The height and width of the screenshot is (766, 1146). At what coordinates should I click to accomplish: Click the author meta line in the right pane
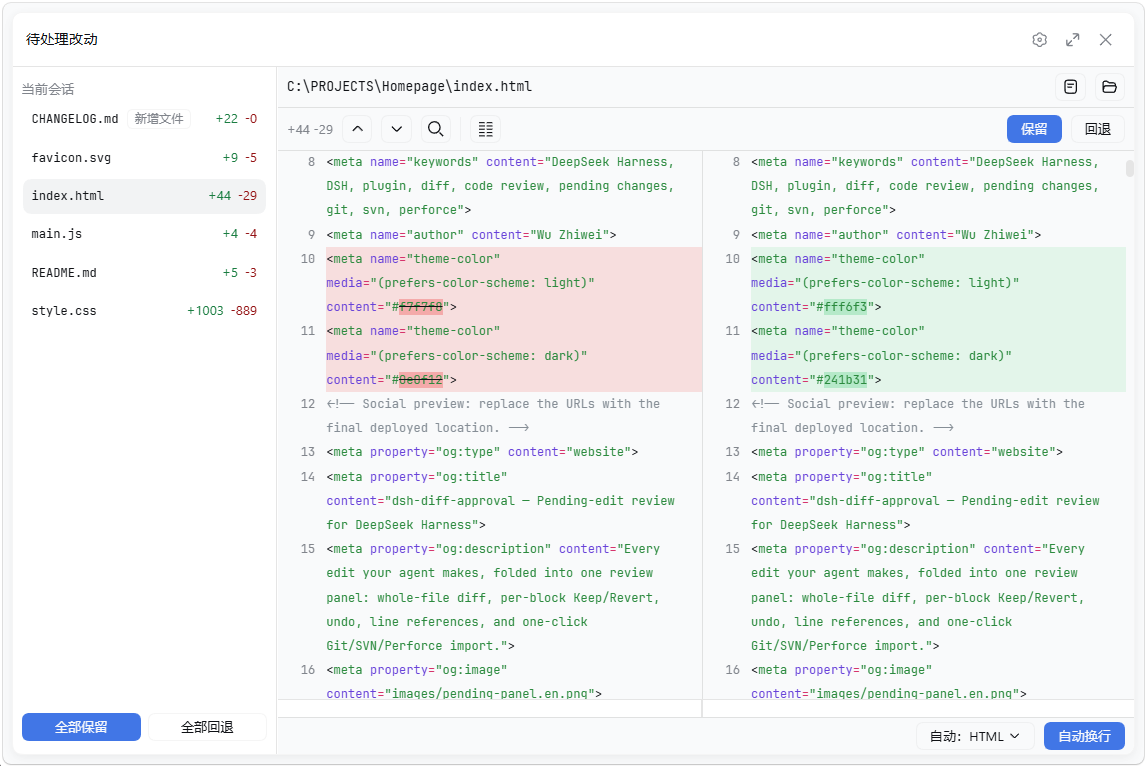896,235
